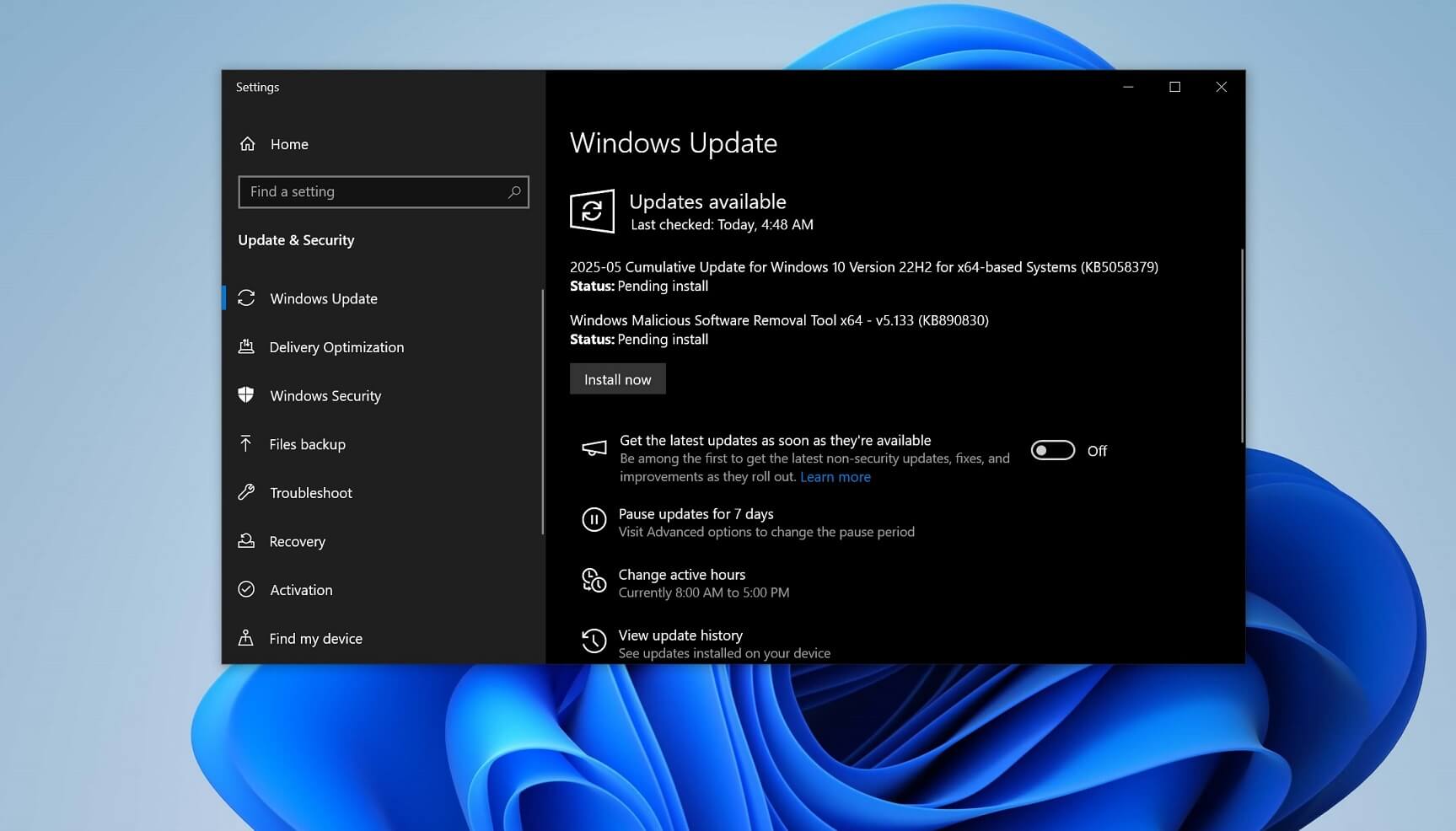Open Windows Security via its shield icon
This screenshot has height=831, width=1456.
tap(247, 395)
